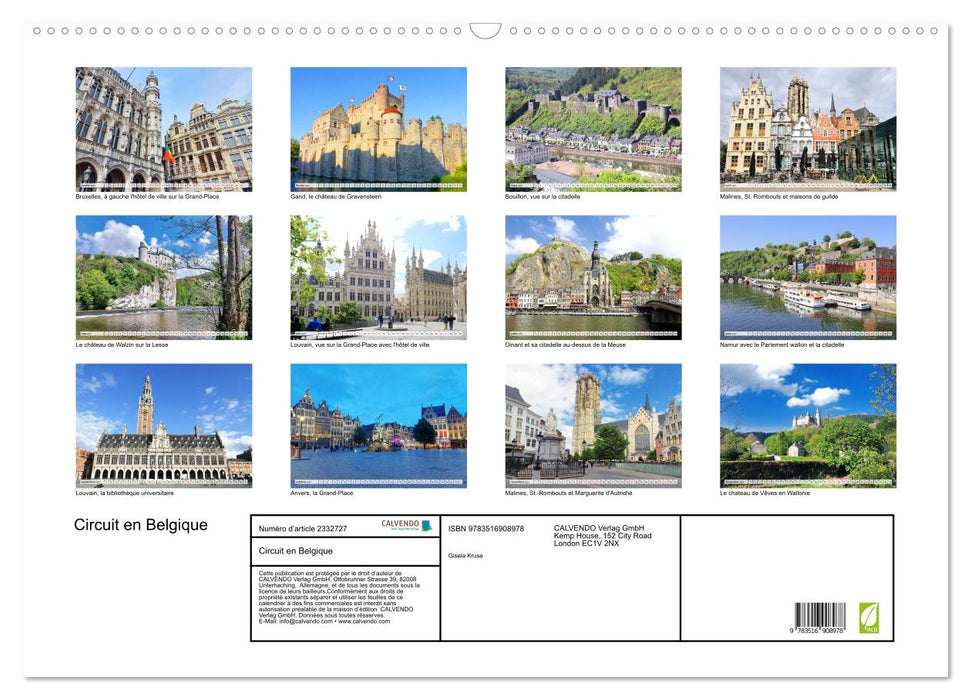Open the Louvain university library photo
The height and width of the screenshot is (700, 971).
click(164, 426)
